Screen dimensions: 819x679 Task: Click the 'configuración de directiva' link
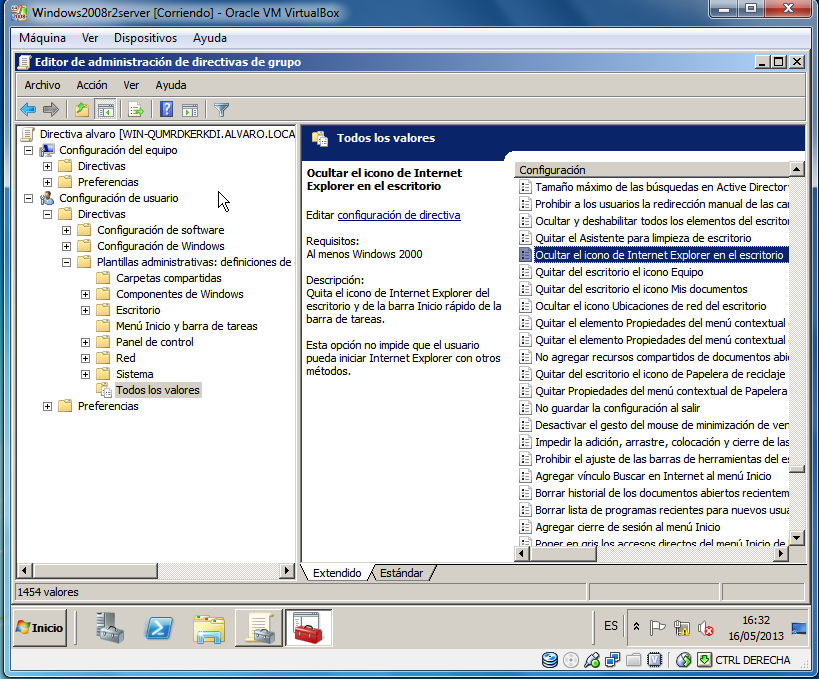[x=398, y=215]
